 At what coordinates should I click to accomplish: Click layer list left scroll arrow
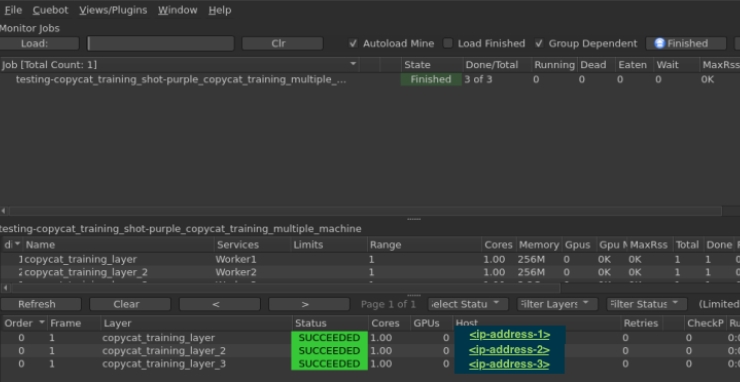(x=4, y=288)
